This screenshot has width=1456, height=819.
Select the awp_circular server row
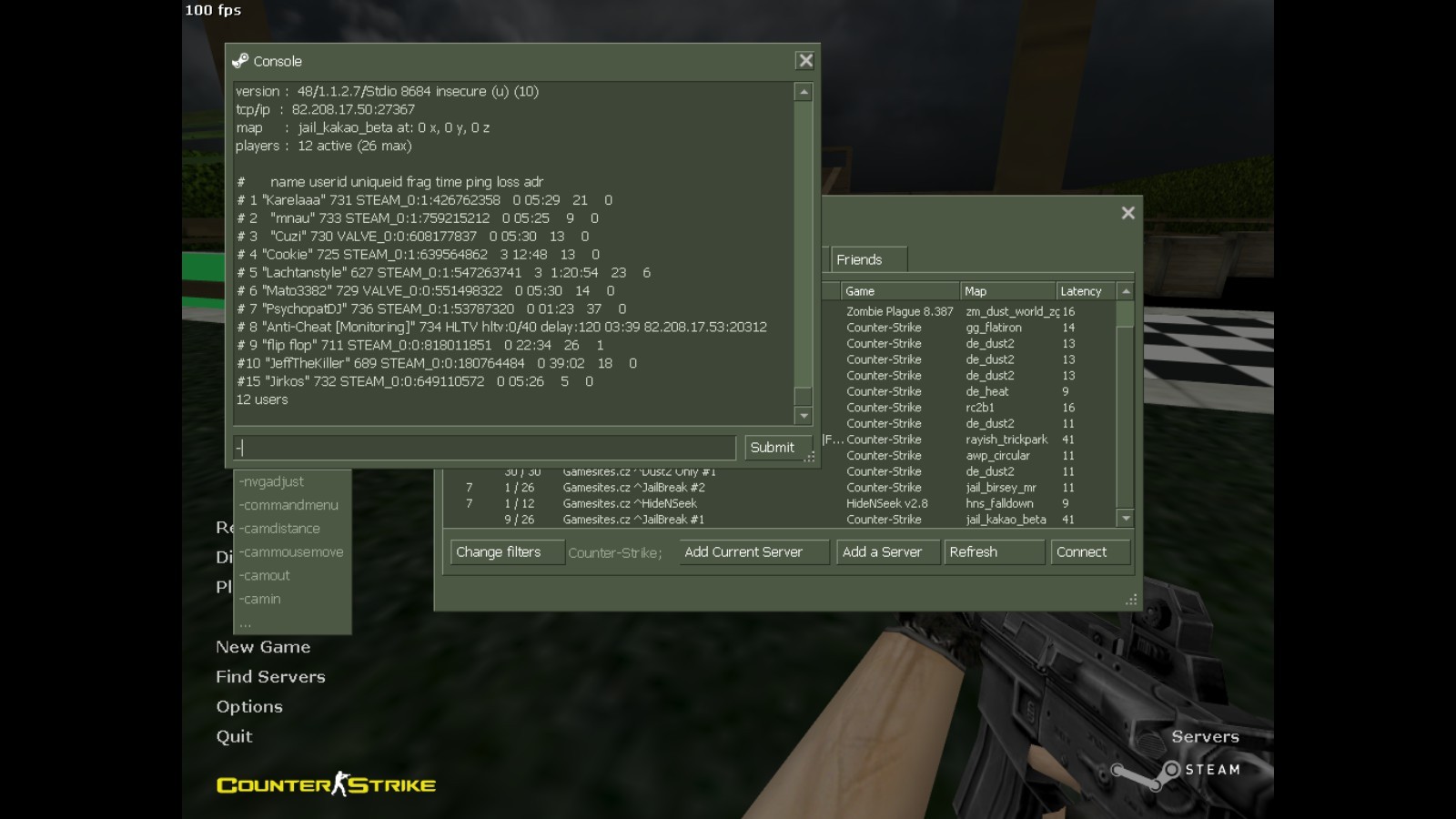coord(969,456)
